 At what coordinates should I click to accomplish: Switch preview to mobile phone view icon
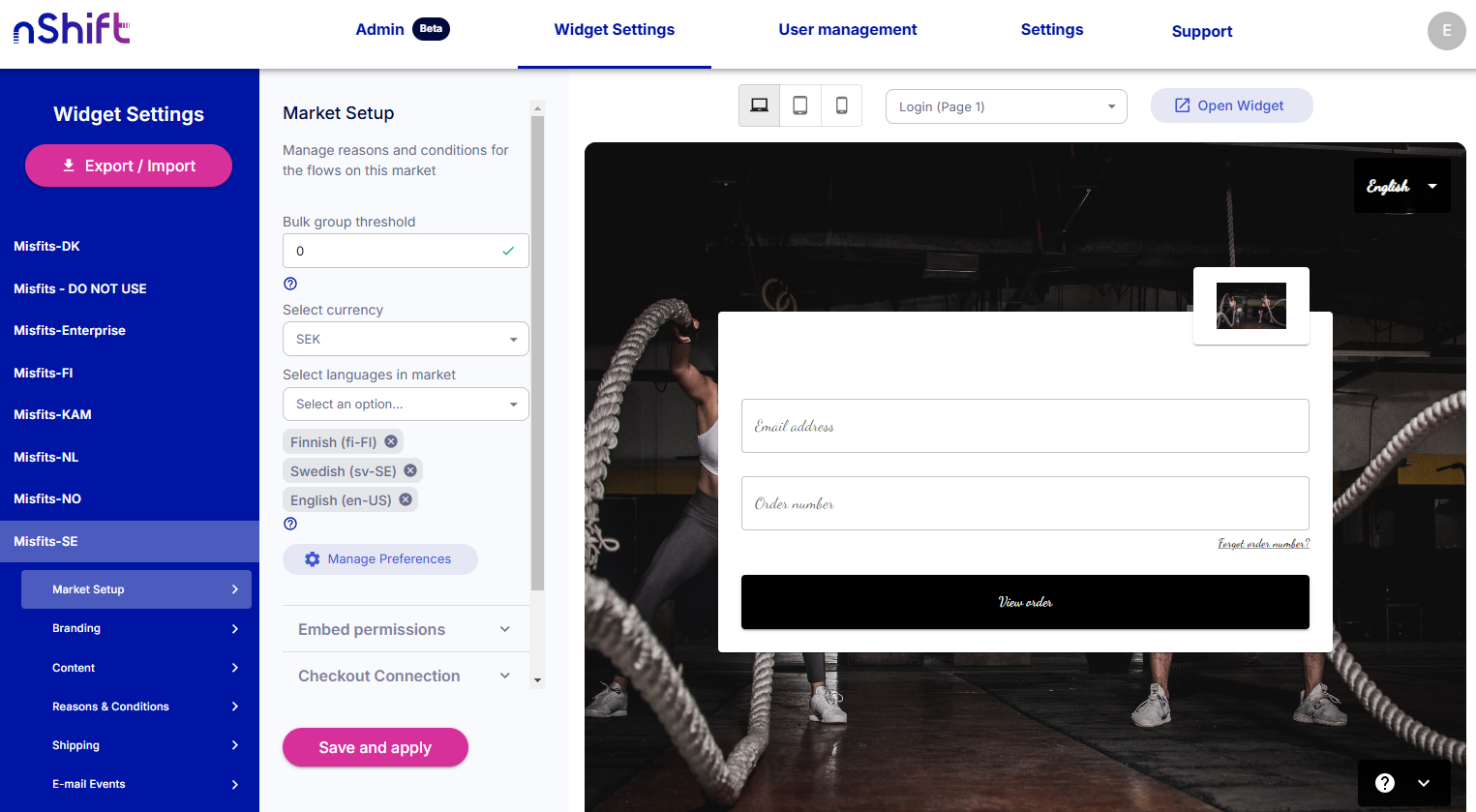click(842, 106)
